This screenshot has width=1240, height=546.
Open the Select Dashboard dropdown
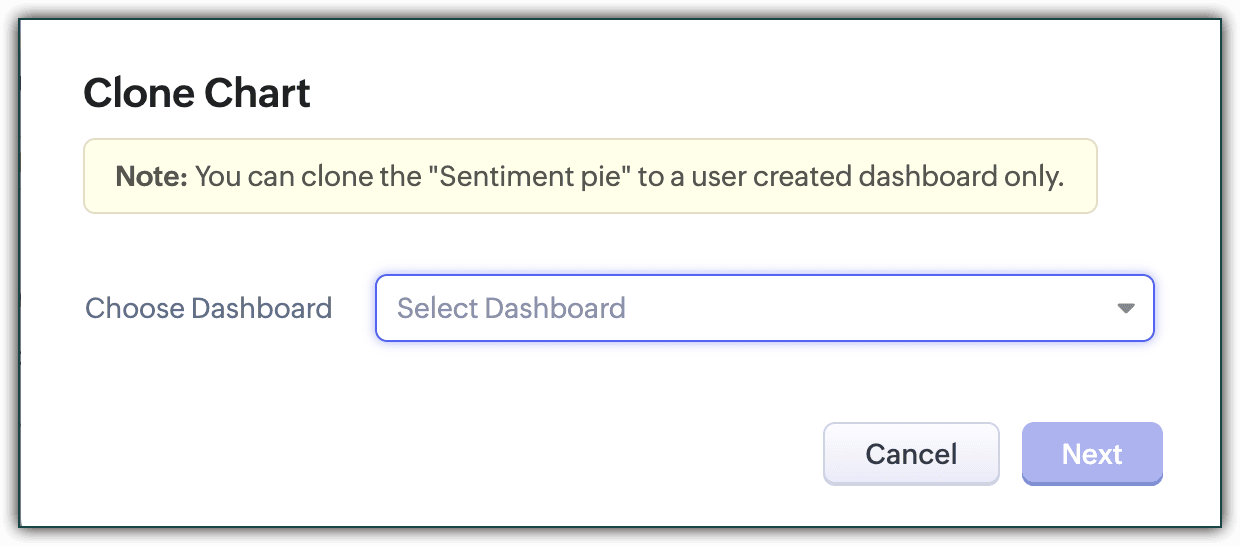pyautogui.click(x=764, y=308)
